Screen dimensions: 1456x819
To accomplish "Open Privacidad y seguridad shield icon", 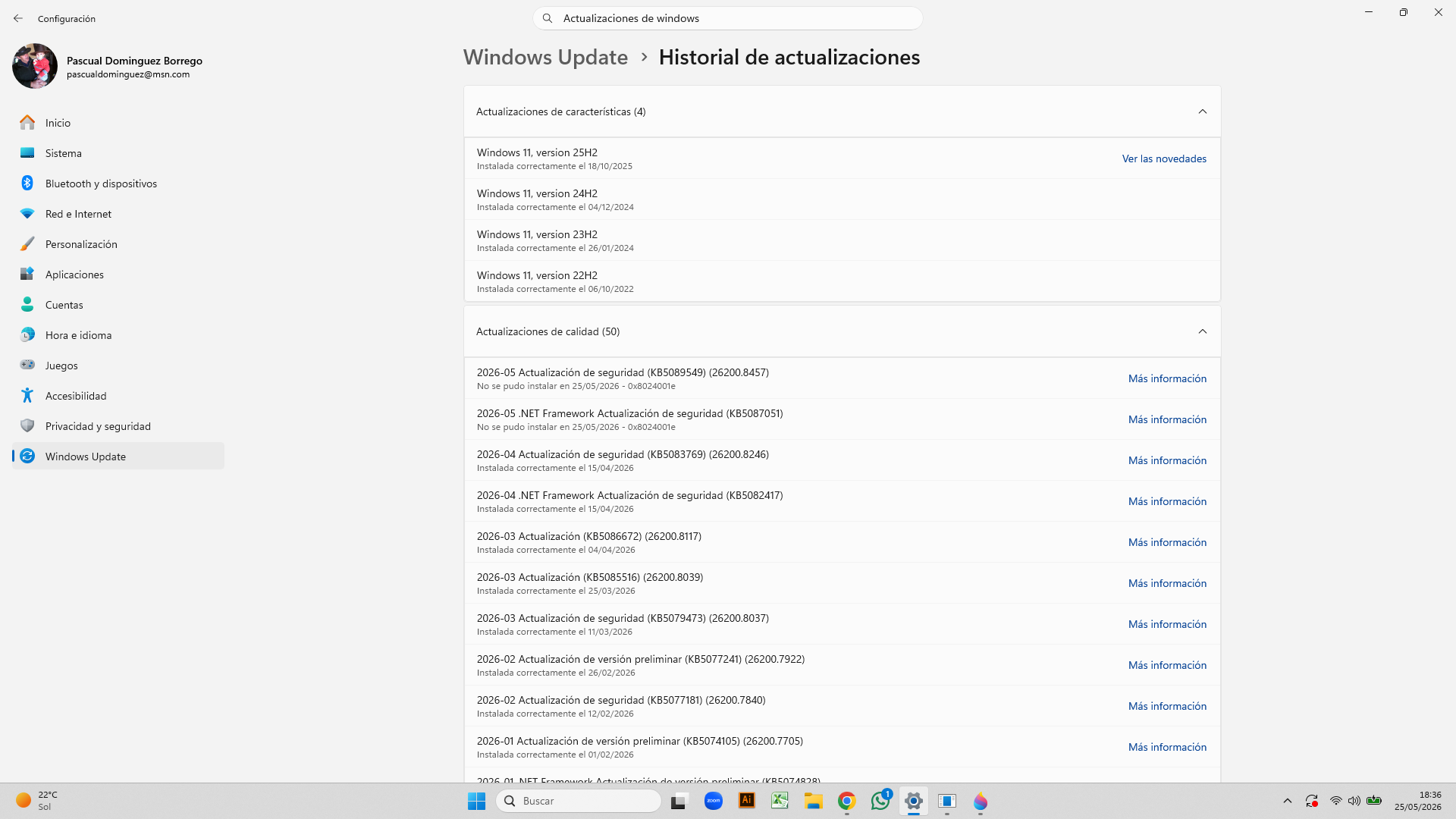I will (x=27, y=425).
